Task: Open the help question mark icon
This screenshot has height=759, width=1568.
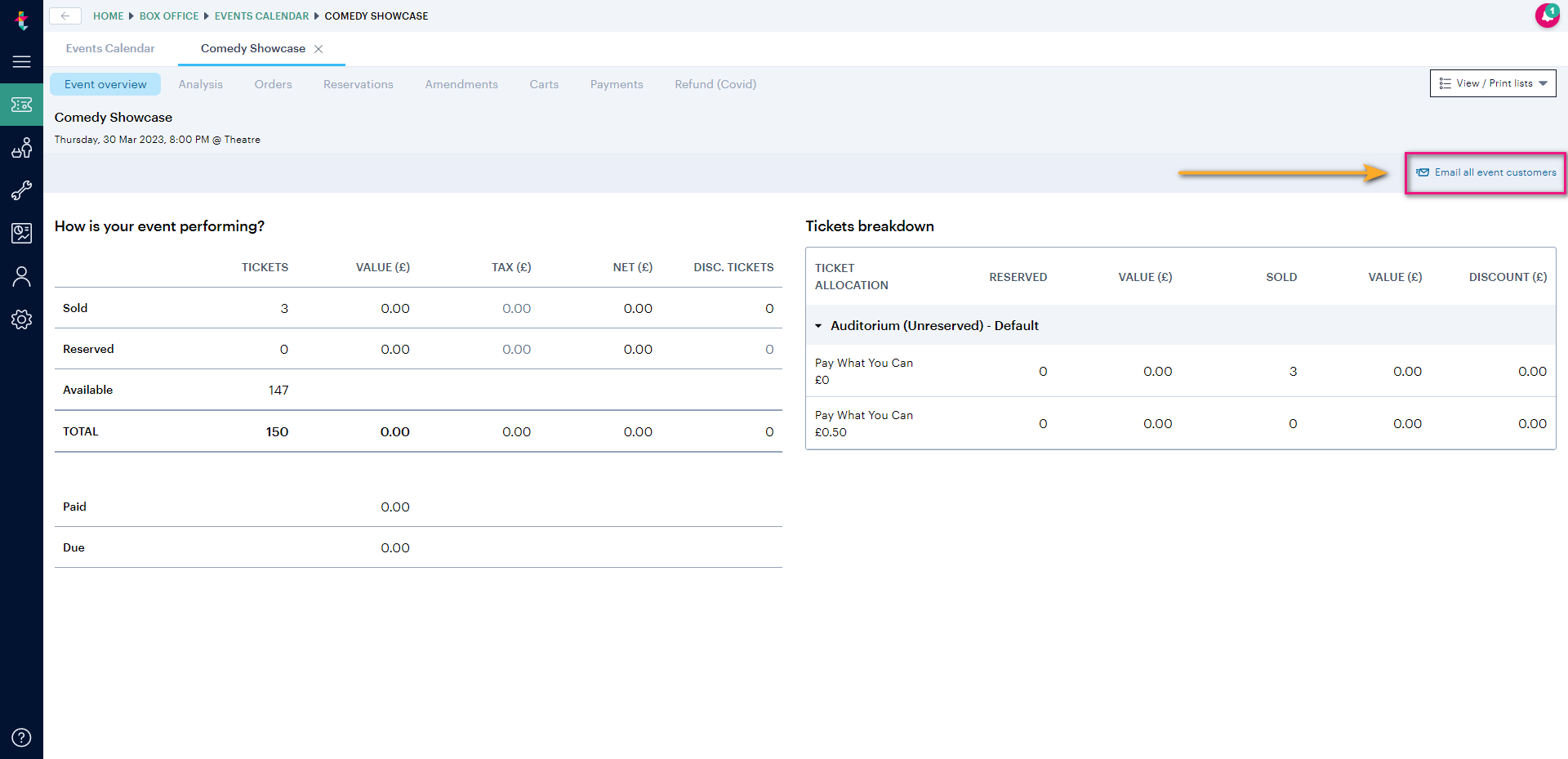Action: point(21,738)
